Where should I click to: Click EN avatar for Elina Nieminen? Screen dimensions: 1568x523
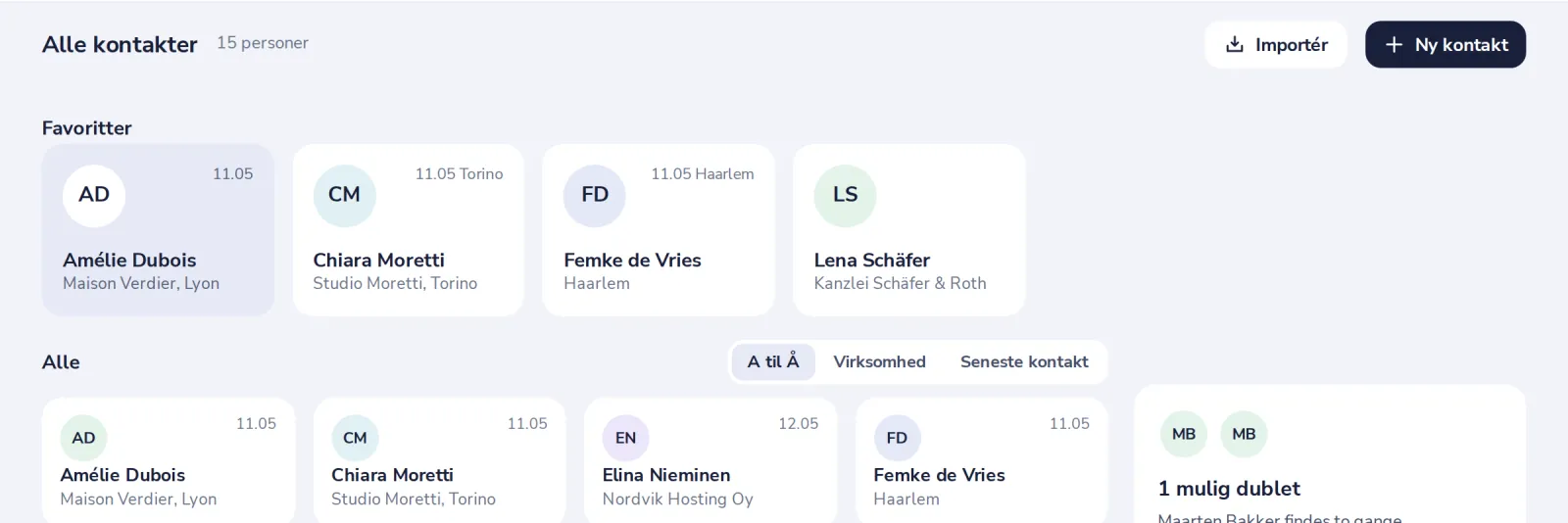click(625, 438)
